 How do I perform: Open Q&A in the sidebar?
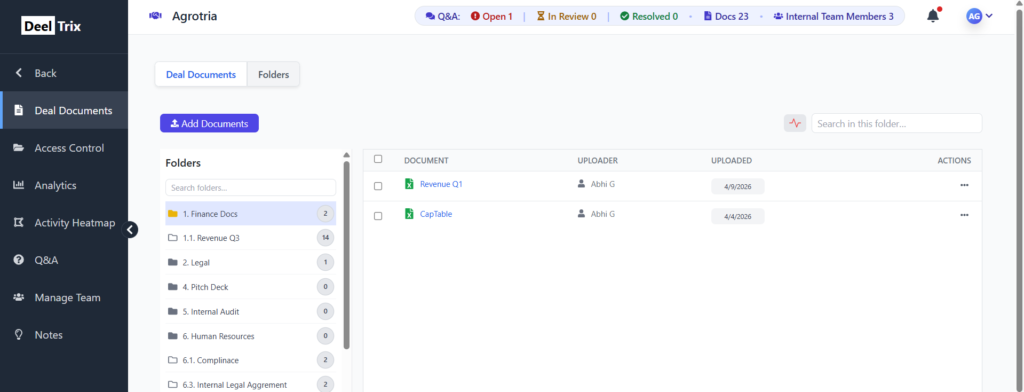[x=64, y=260]
